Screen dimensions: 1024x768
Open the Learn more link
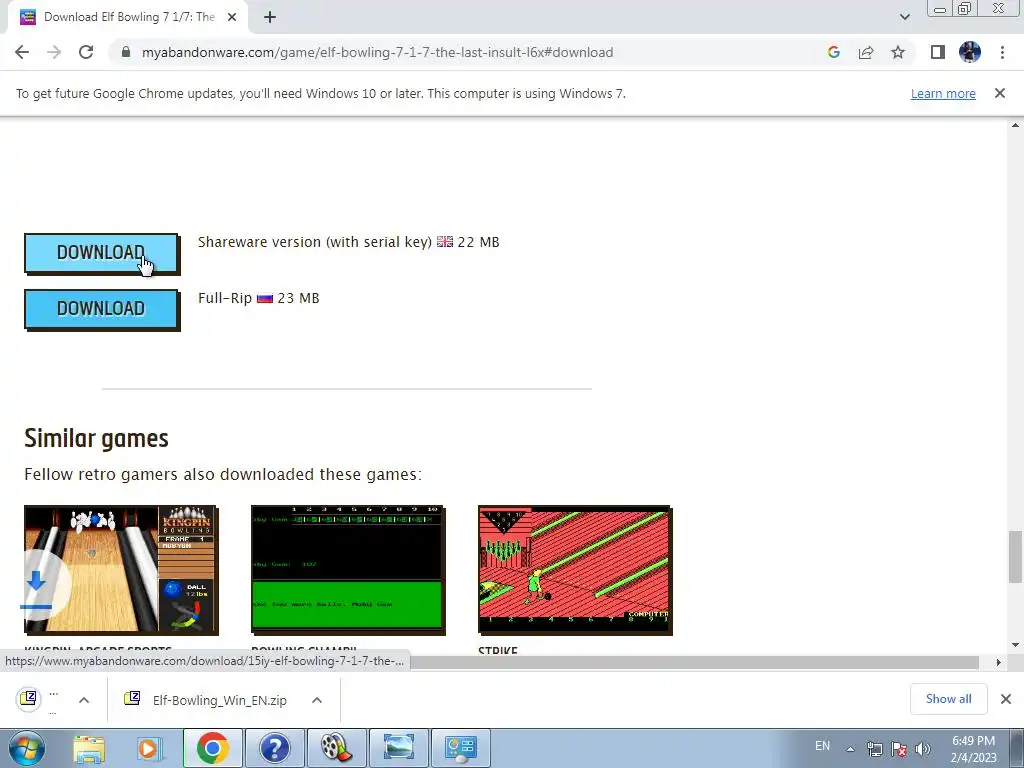click(943, 93)
